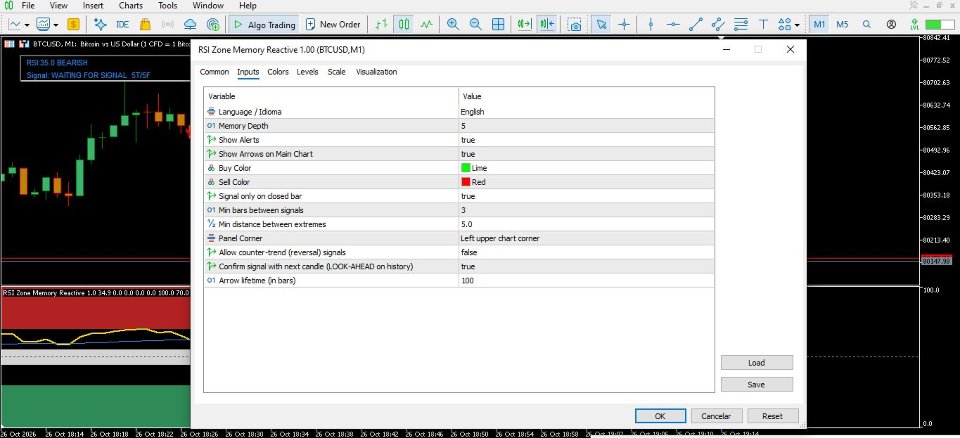
Task: Select the Fibonacci retracement lines tool
Action: [741, 25]
